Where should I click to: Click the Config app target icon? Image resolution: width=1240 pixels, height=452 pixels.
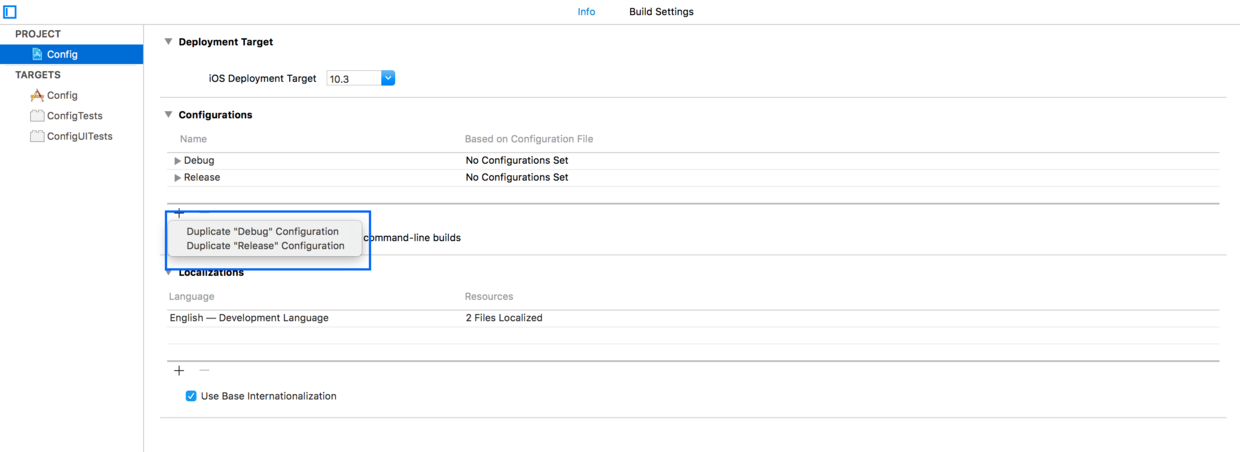[x=37, y=95]
